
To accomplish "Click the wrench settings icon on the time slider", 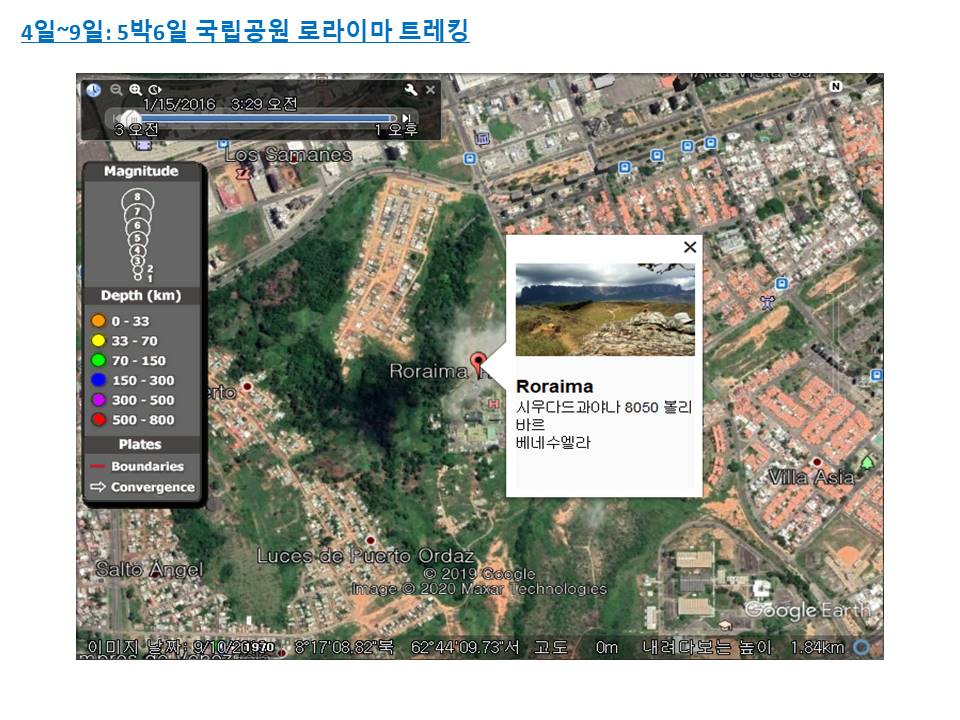I will [x=409, y=87].
